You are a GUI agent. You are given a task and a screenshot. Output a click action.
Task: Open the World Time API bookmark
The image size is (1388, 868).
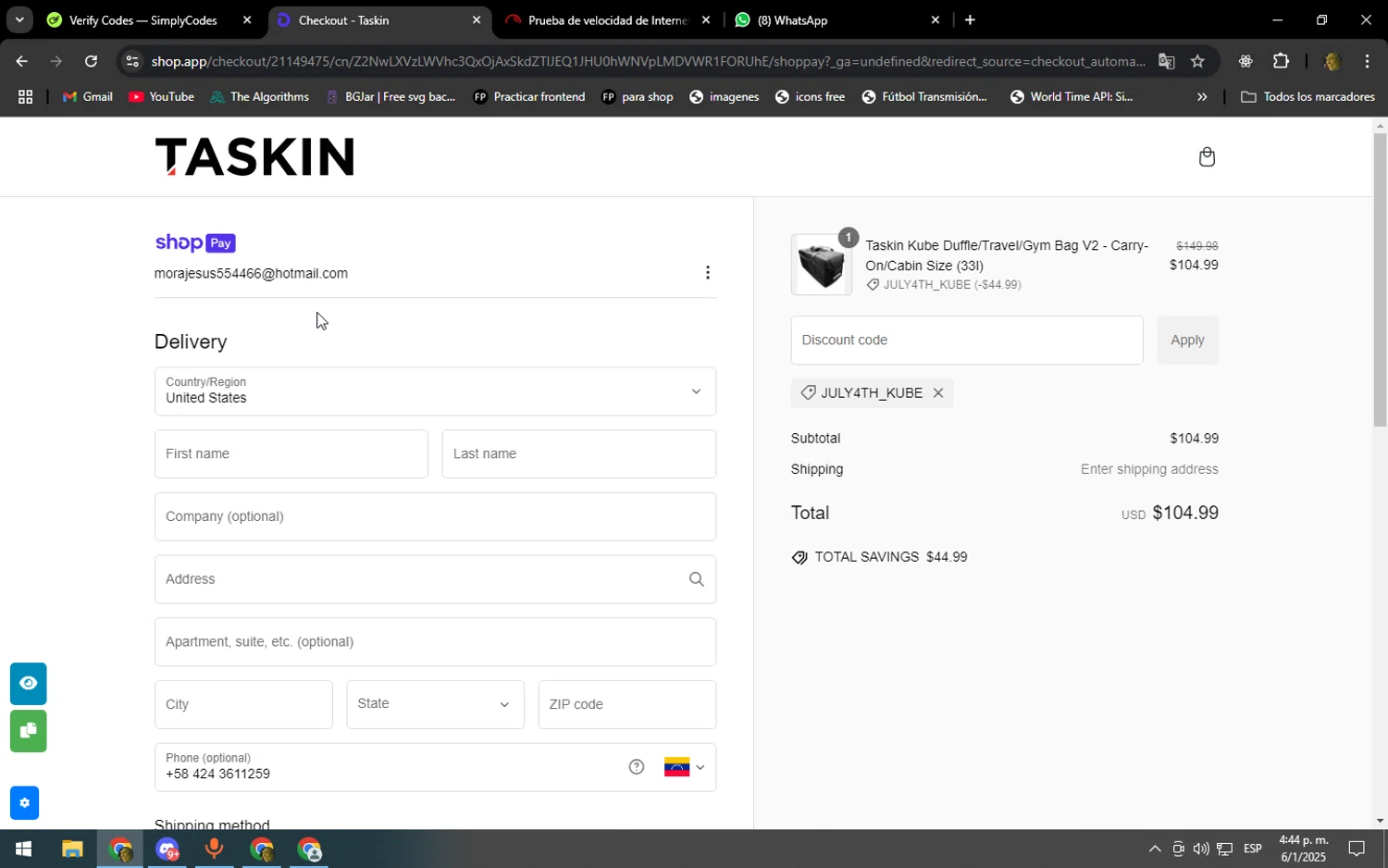(1072, 97)
